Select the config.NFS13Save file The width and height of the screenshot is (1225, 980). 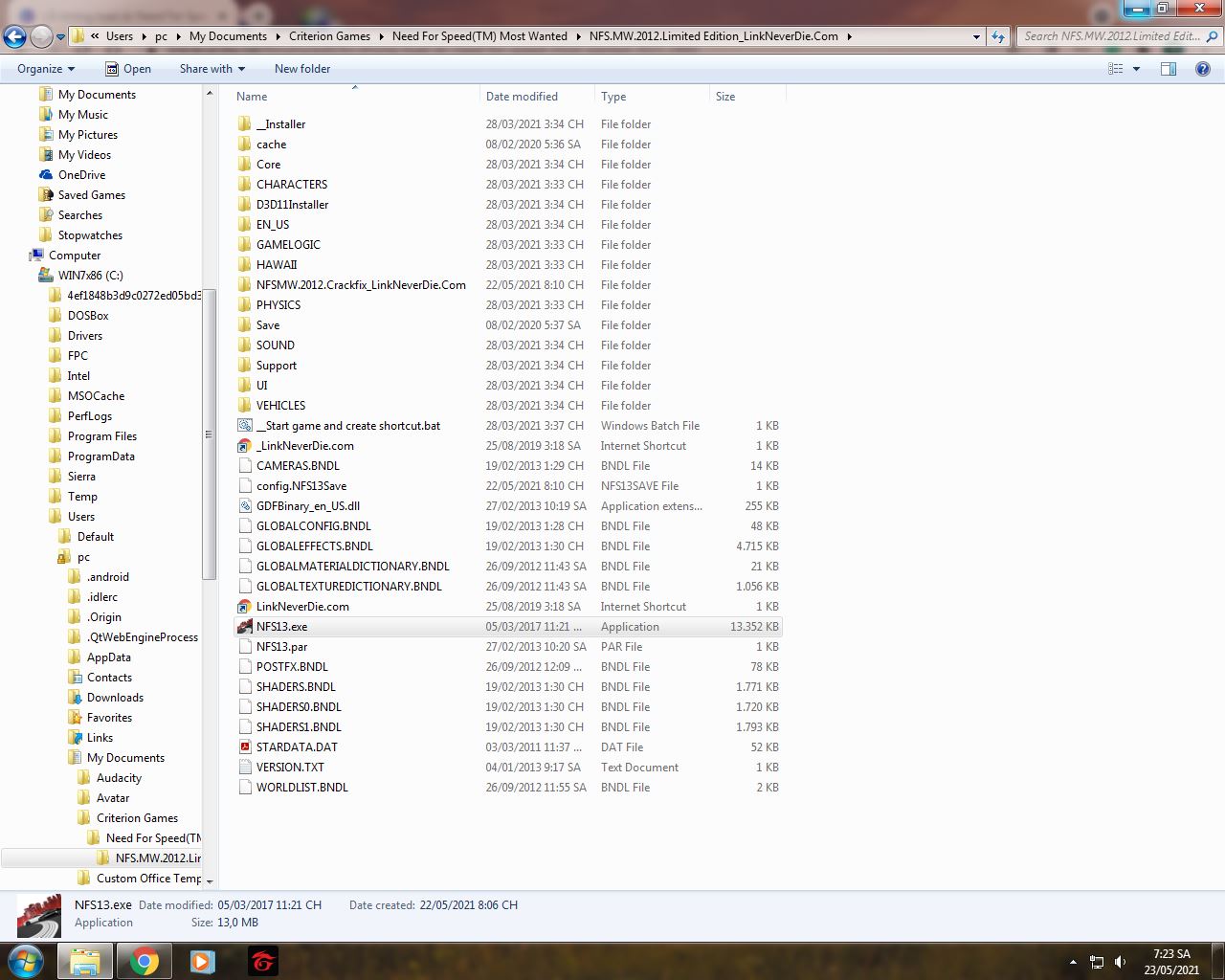[x=301, y=486]
